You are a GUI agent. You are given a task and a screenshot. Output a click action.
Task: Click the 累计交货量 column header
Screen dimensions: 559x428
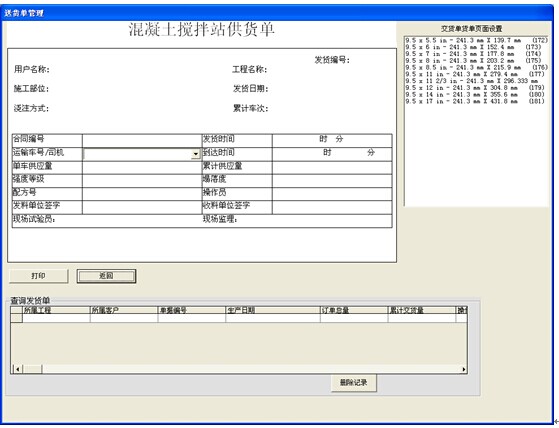point(422,310)
